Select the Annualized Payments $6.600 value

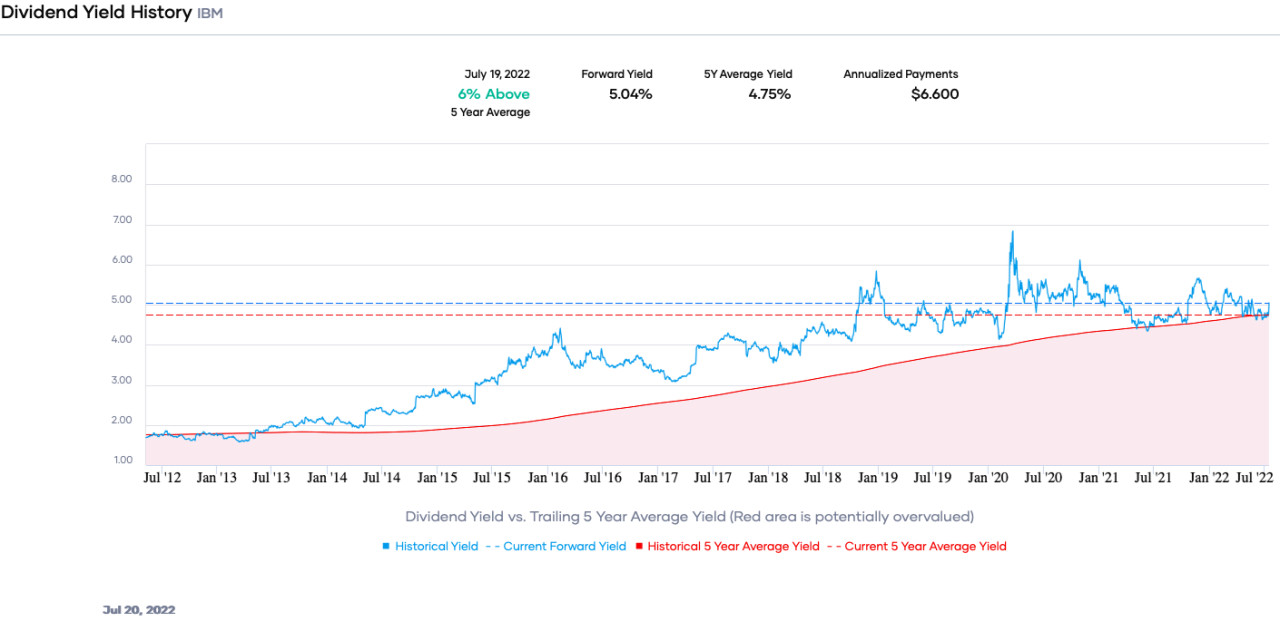coord(934,94)
